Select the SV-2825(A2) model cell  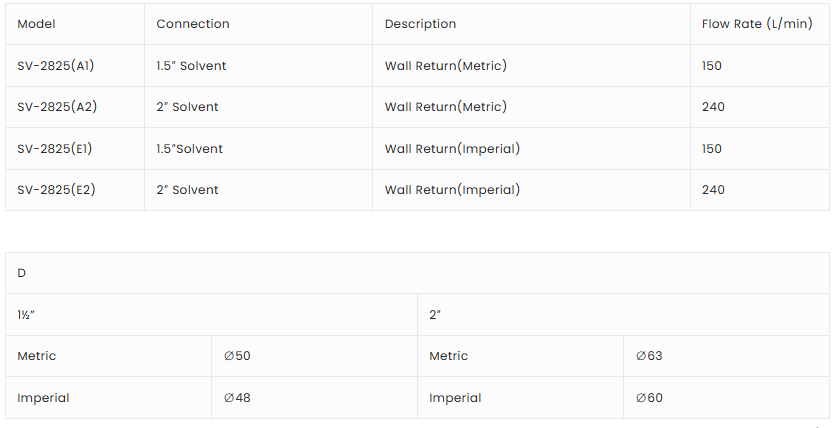(57, 107)
